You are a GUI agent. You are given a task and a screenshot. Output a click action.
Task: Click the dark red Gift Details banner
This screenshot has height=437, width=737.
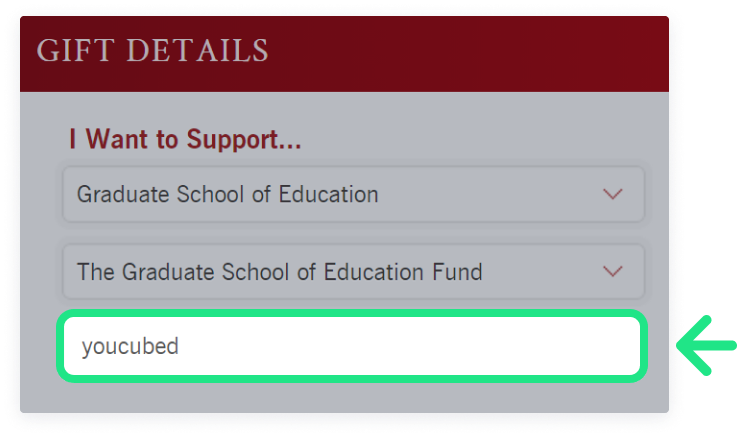tap(344, 54)
